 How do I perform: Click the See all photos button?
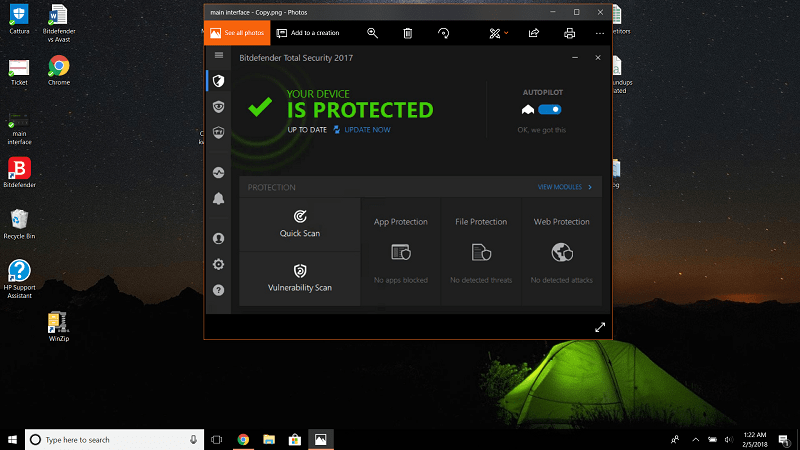[237, 33]
